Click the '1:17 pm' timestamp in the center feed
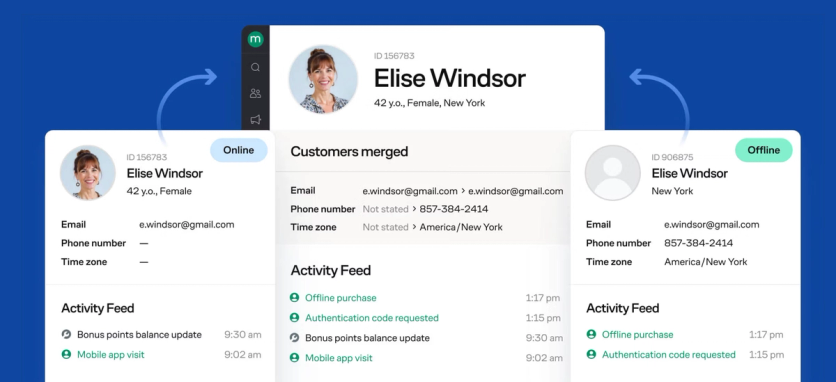 pos(543,298)
